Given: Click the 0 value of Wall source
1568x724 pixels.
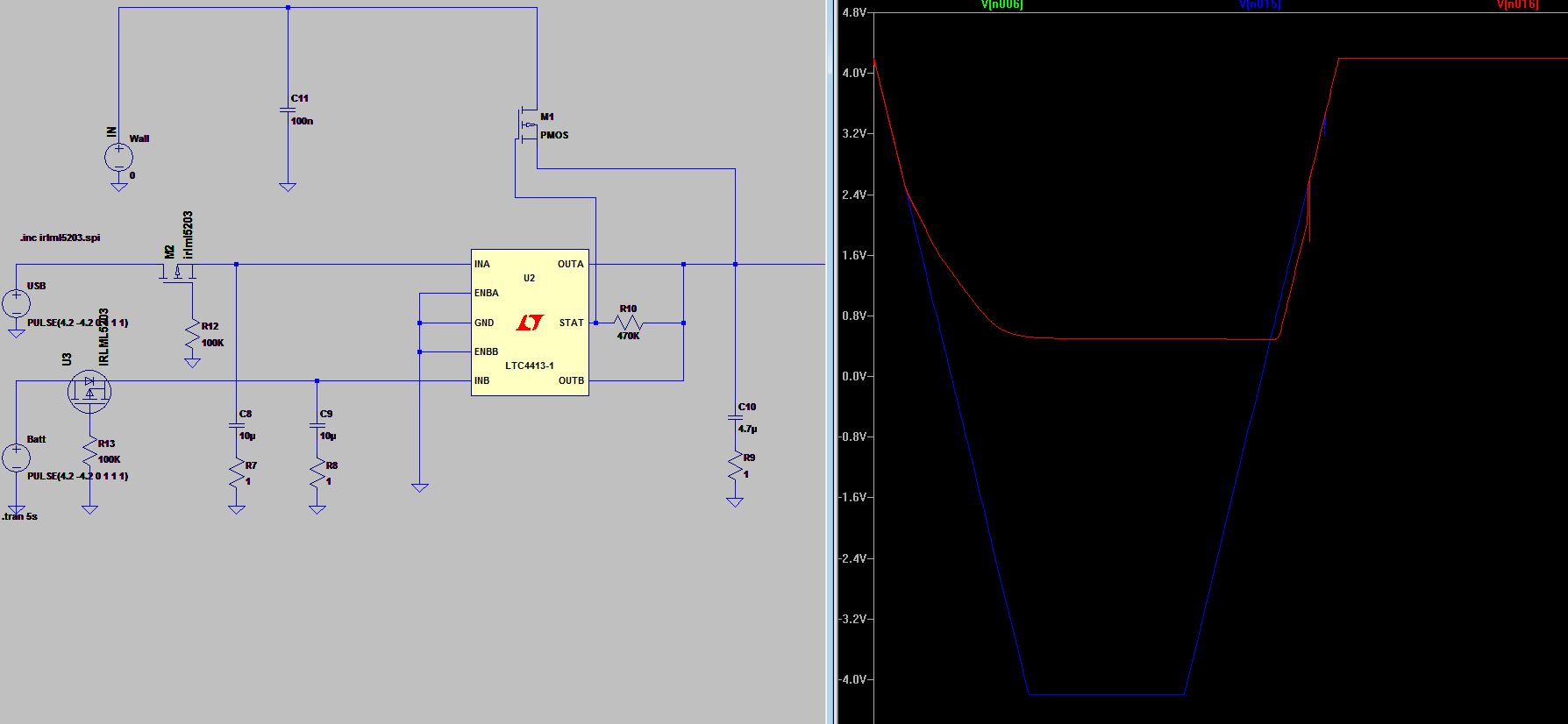Looking at the screenshot, I should 132,175.
